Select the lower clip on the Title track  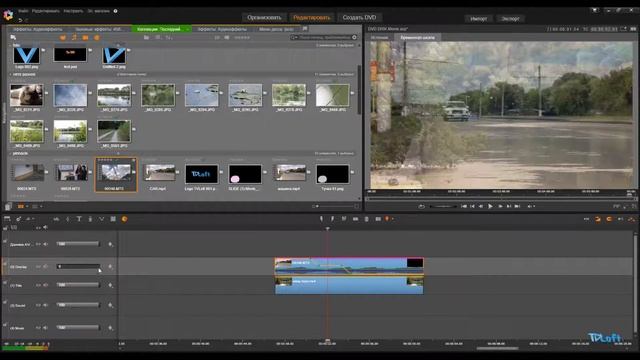point(349,285)
